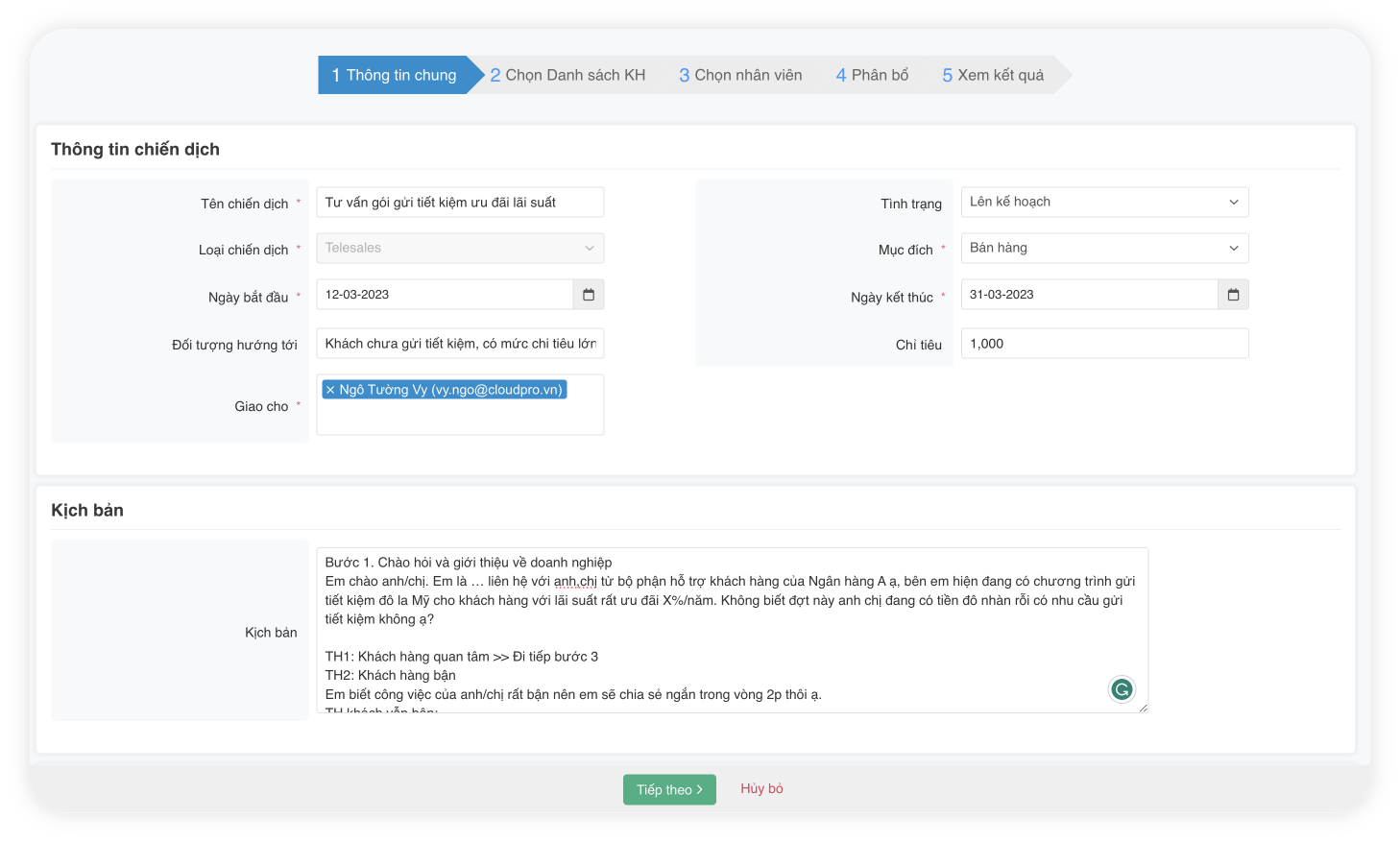Click the Tên chiến dịch label

click(244, 204)
